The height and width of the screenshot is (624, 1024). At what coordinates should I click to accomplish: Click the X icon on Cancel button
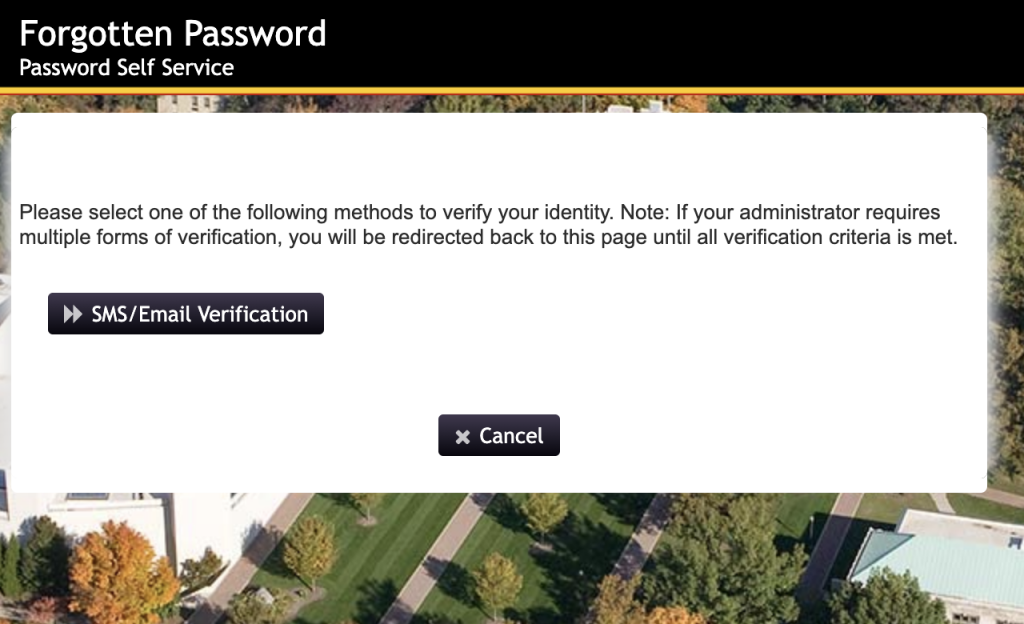coord(462,437)
